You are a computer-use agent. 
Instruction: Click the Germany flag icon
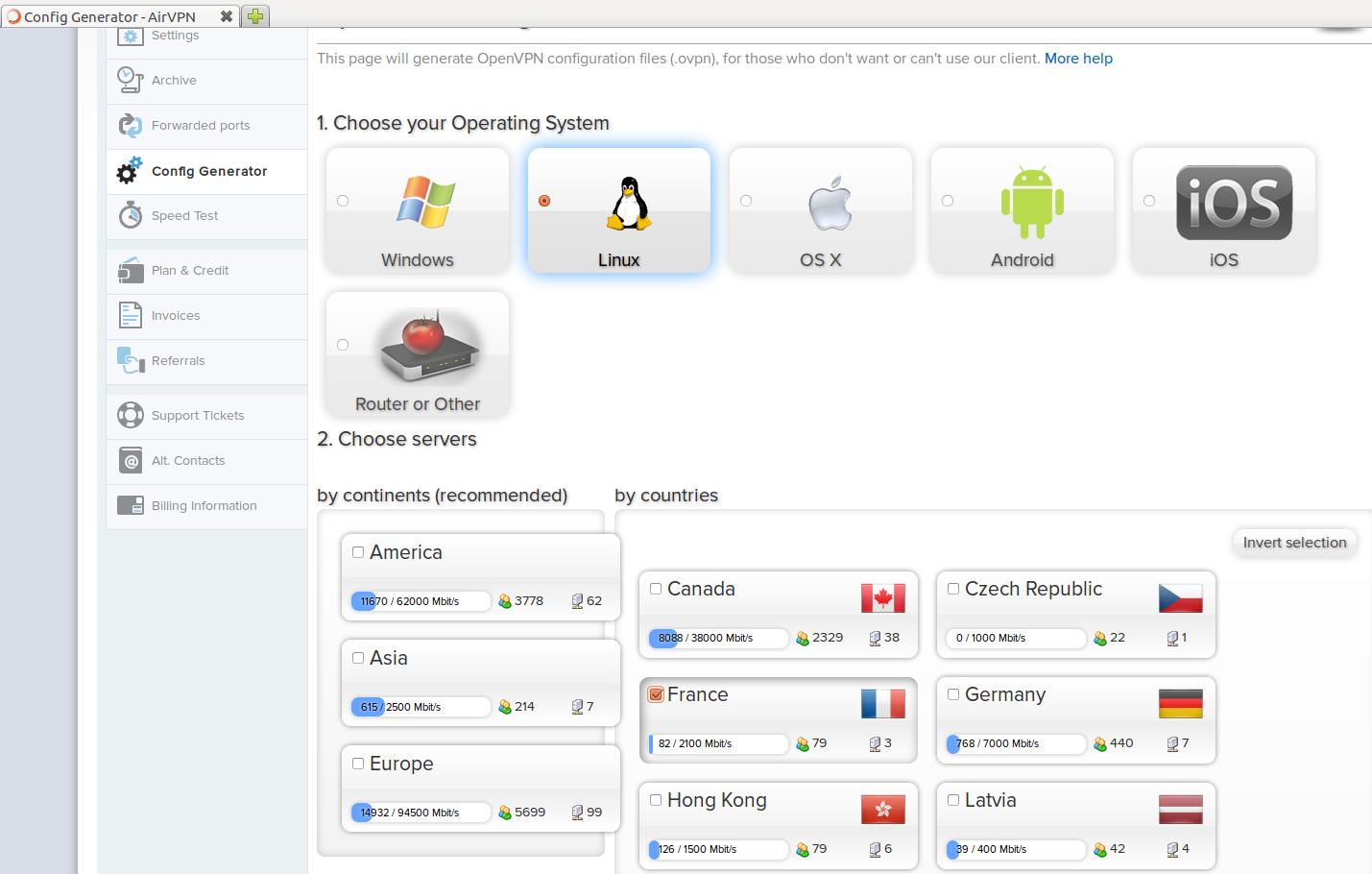[1181, 704]
